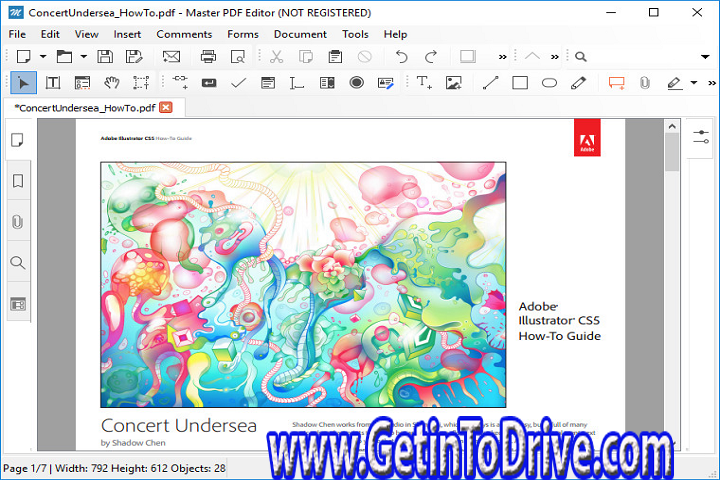Open the Print Preview icon

(x=238, y=56)
